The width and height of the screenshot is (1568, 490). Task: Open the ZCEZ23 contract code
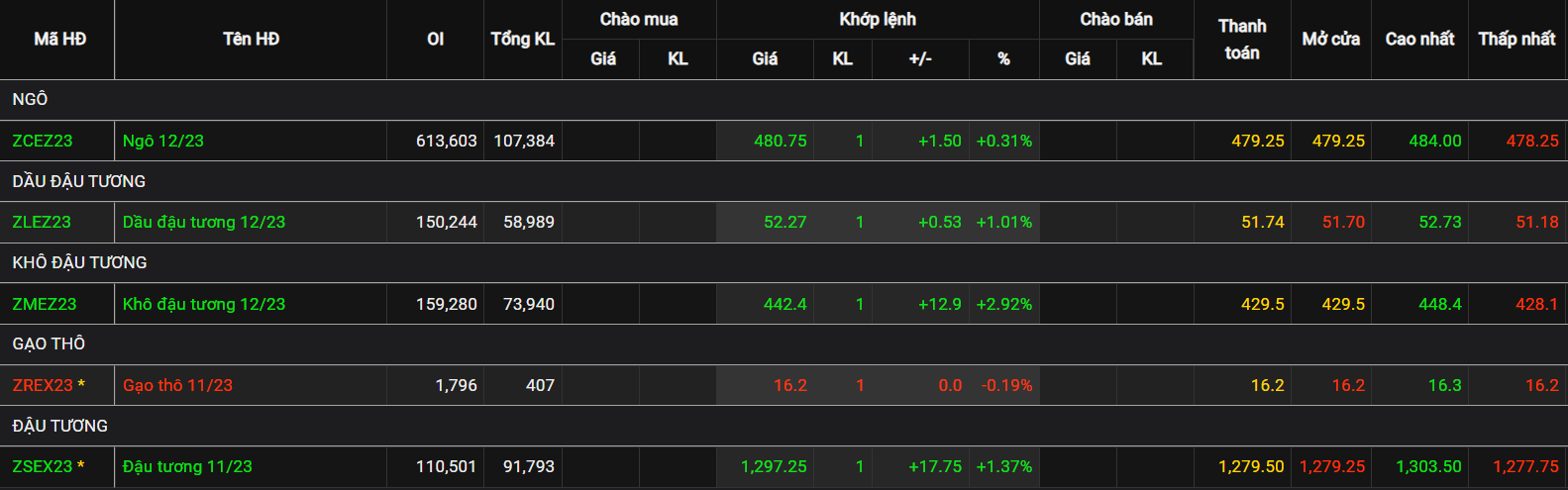tap(43, 141)
